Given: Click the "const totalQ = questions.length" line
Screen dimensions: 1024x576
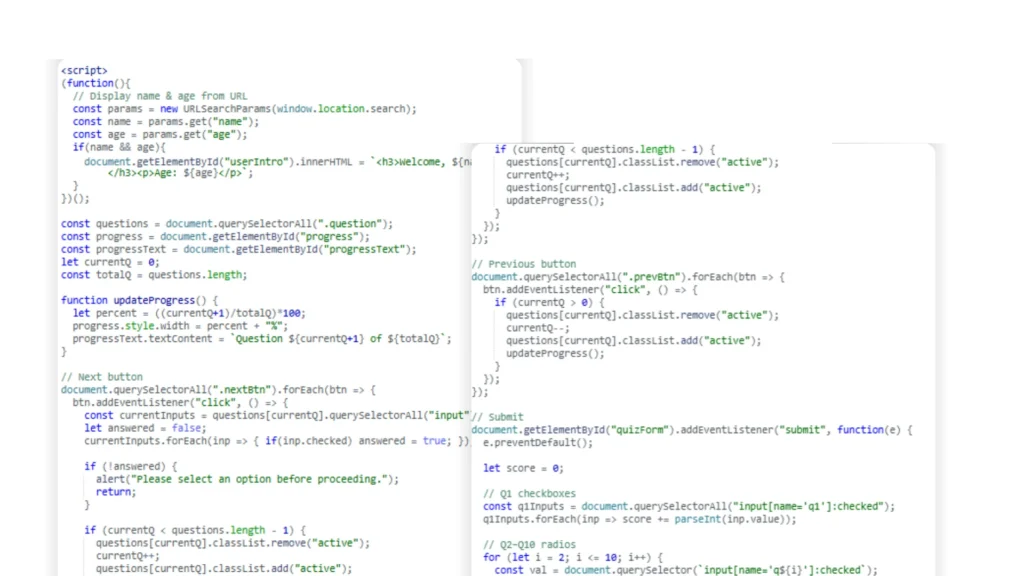Looking at the screenshot, I should (x=153, y=275).
